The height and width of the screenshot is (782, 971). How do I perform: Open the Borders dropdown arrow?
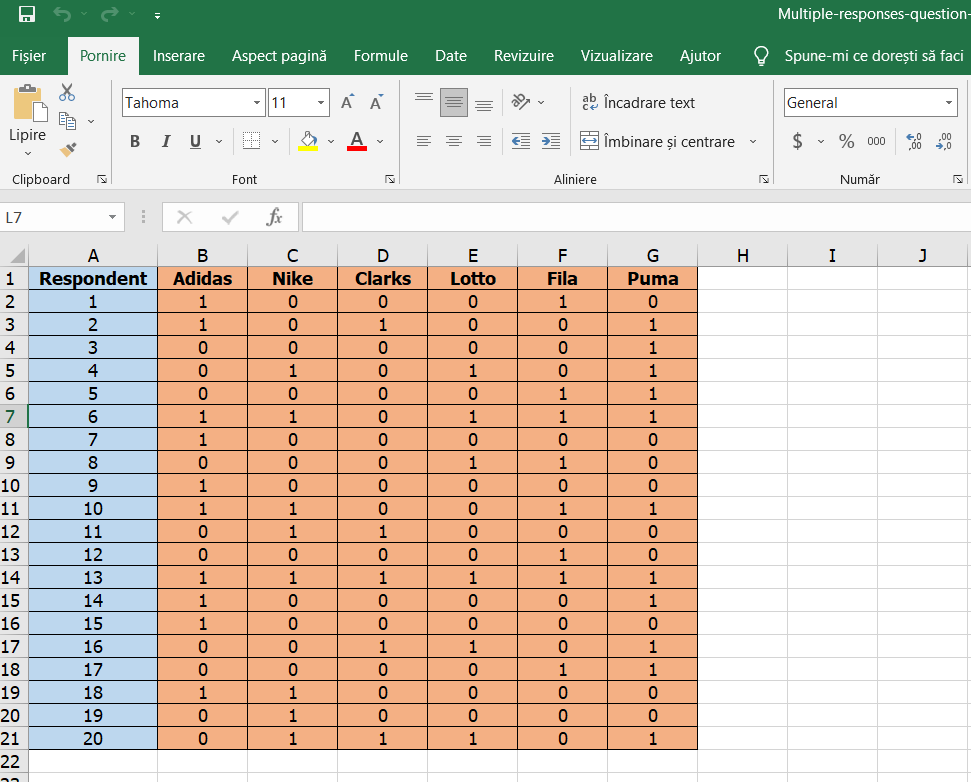pos(276,142)
